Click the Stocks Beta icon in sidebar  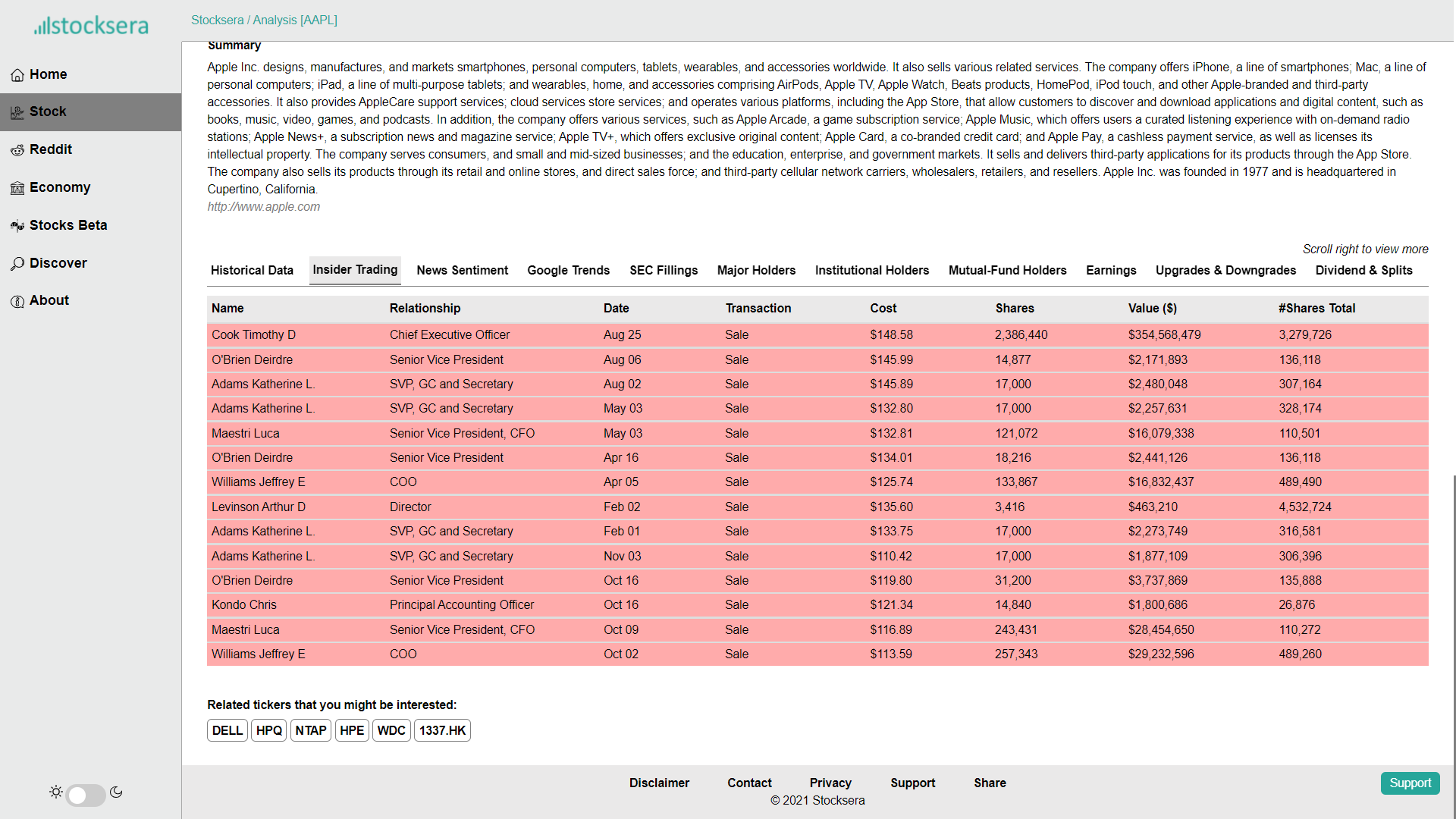coord(17,226)
